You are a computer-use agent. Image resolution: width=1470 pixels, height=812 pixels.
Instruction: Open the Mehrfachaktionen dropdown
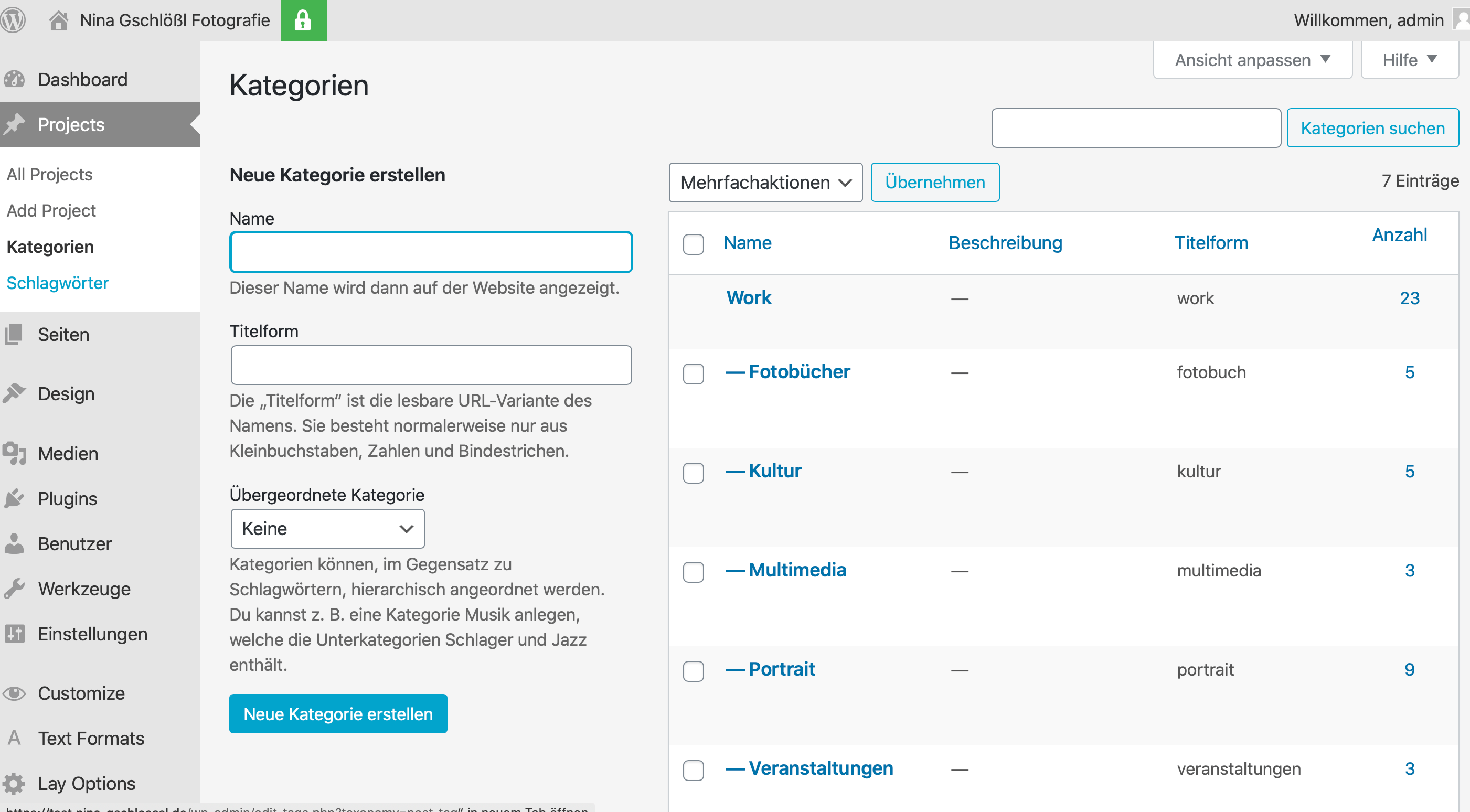click(x=765, y=182)
